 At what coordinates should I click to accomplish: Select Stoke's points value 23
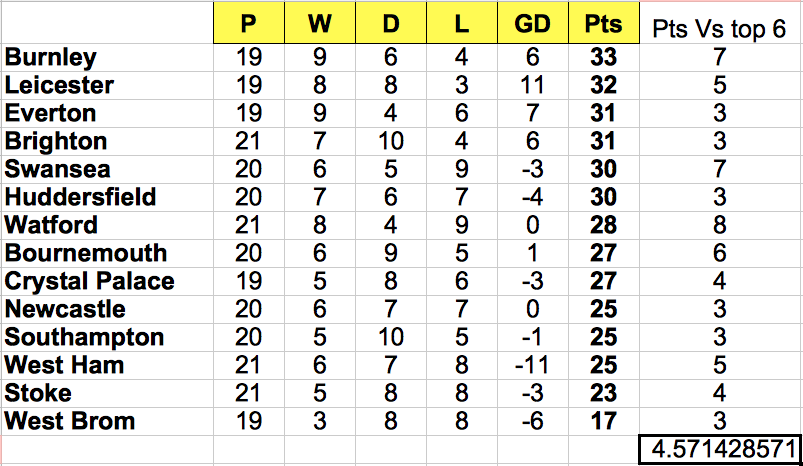click(604, 393)
